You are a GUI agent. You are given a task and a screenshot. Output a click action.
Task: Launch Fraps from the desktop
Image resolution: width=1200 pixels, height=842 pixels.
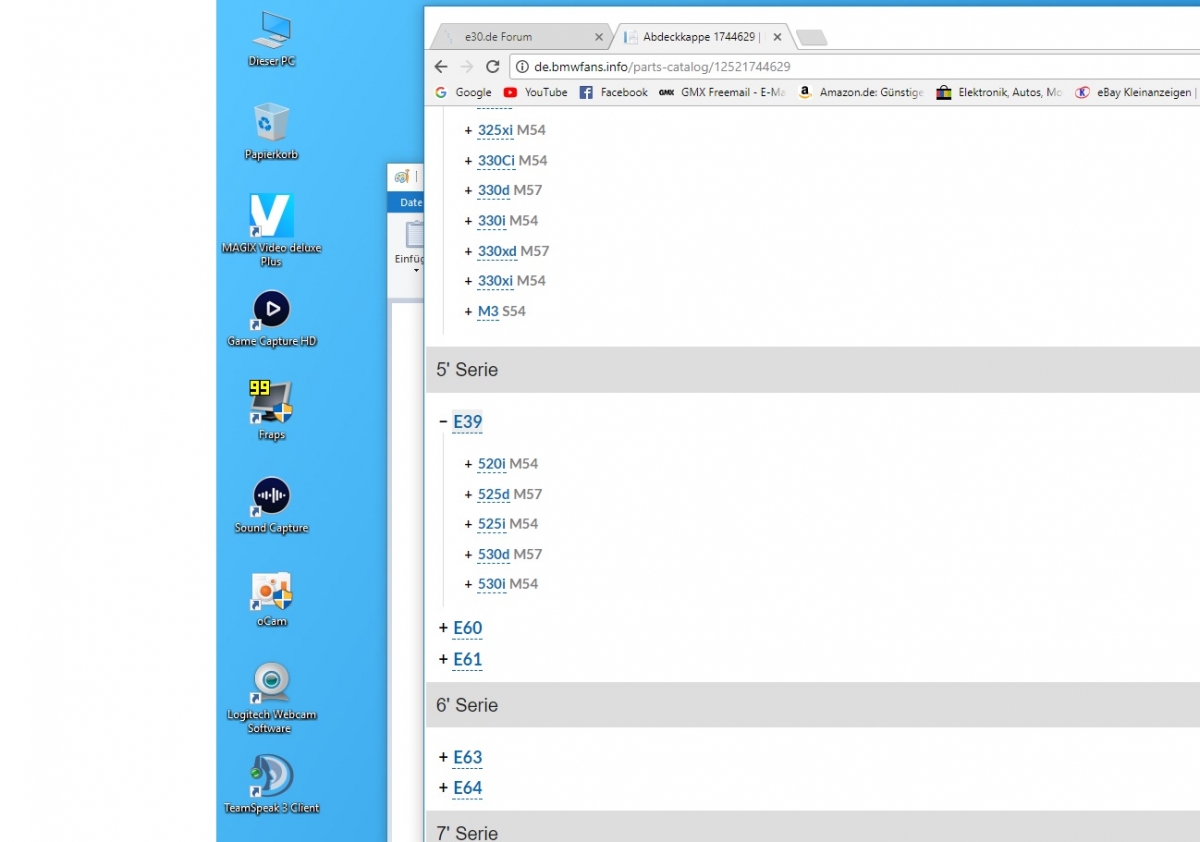271,403
